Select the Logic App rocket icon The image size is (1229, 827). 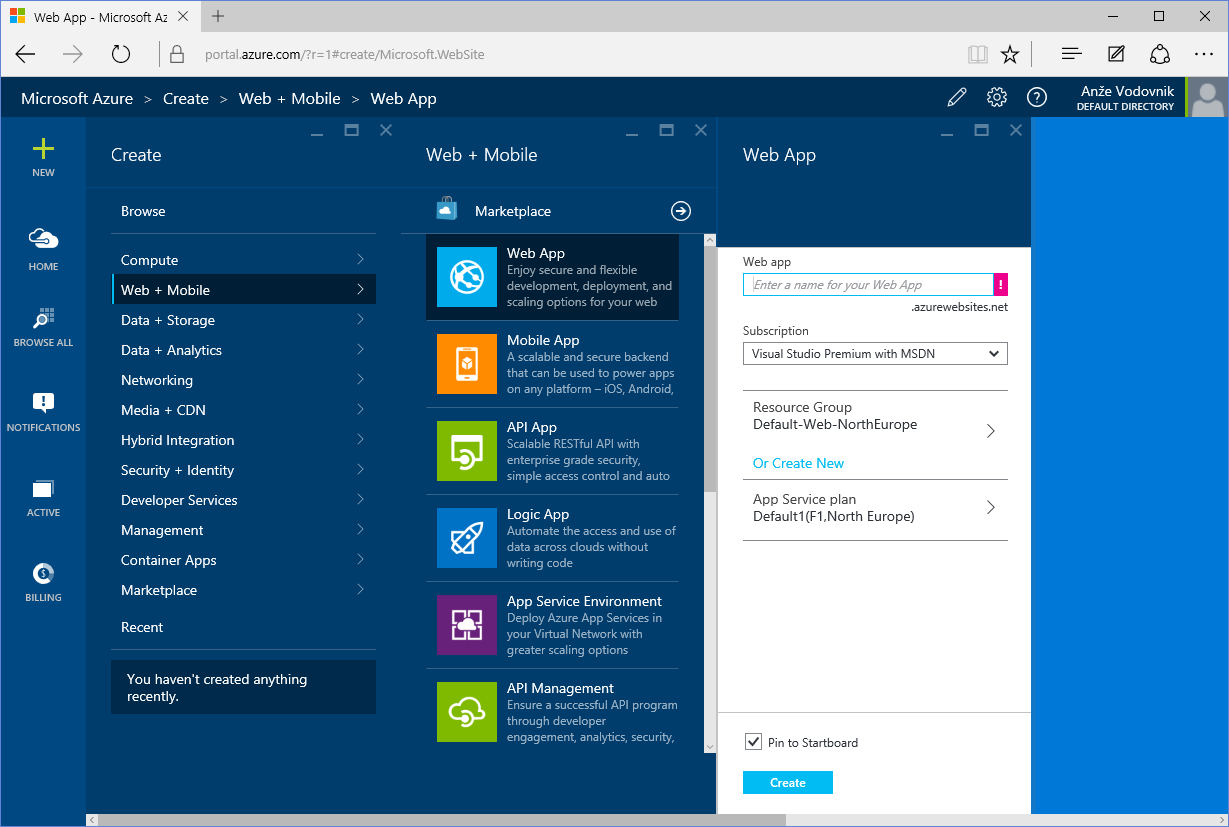[x=467, y=538]
